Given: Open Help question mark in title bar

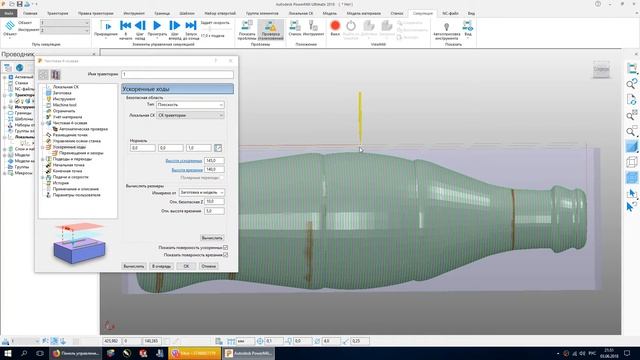Looking at the screenshot, I should [x=598, y=4].
